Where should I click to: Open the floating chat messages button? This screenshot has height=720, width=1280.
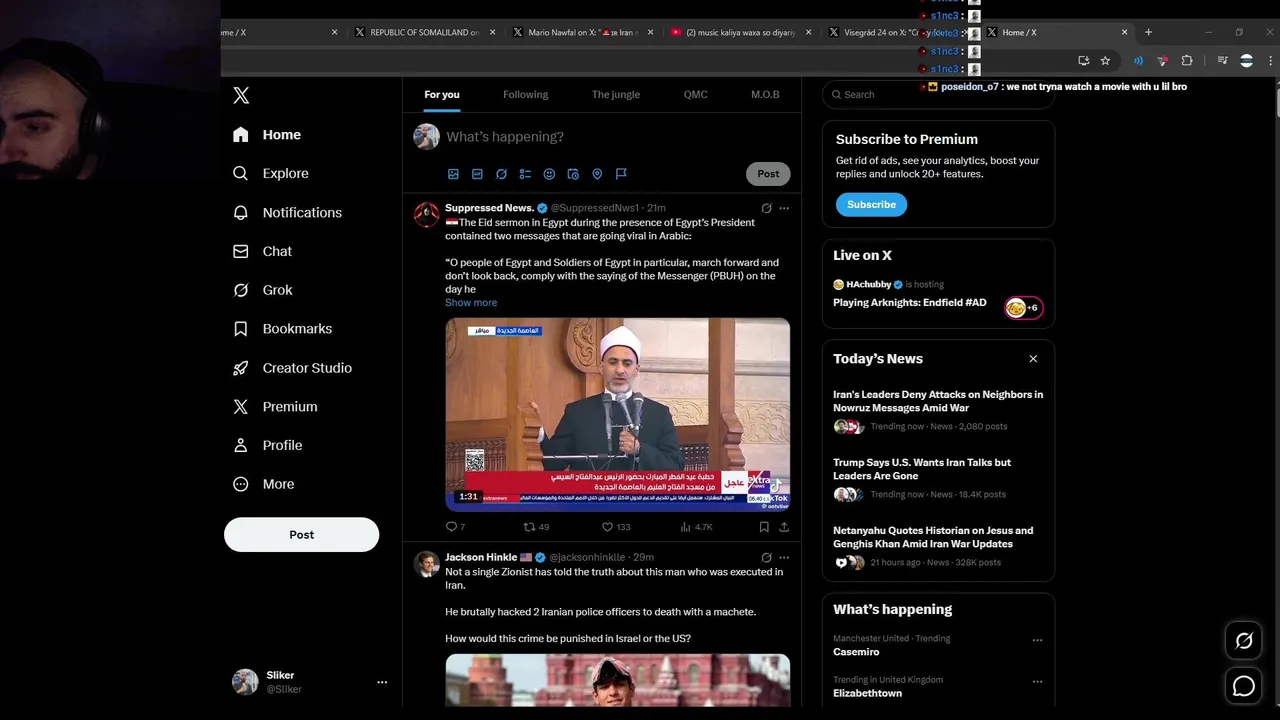pos(1244,686)
